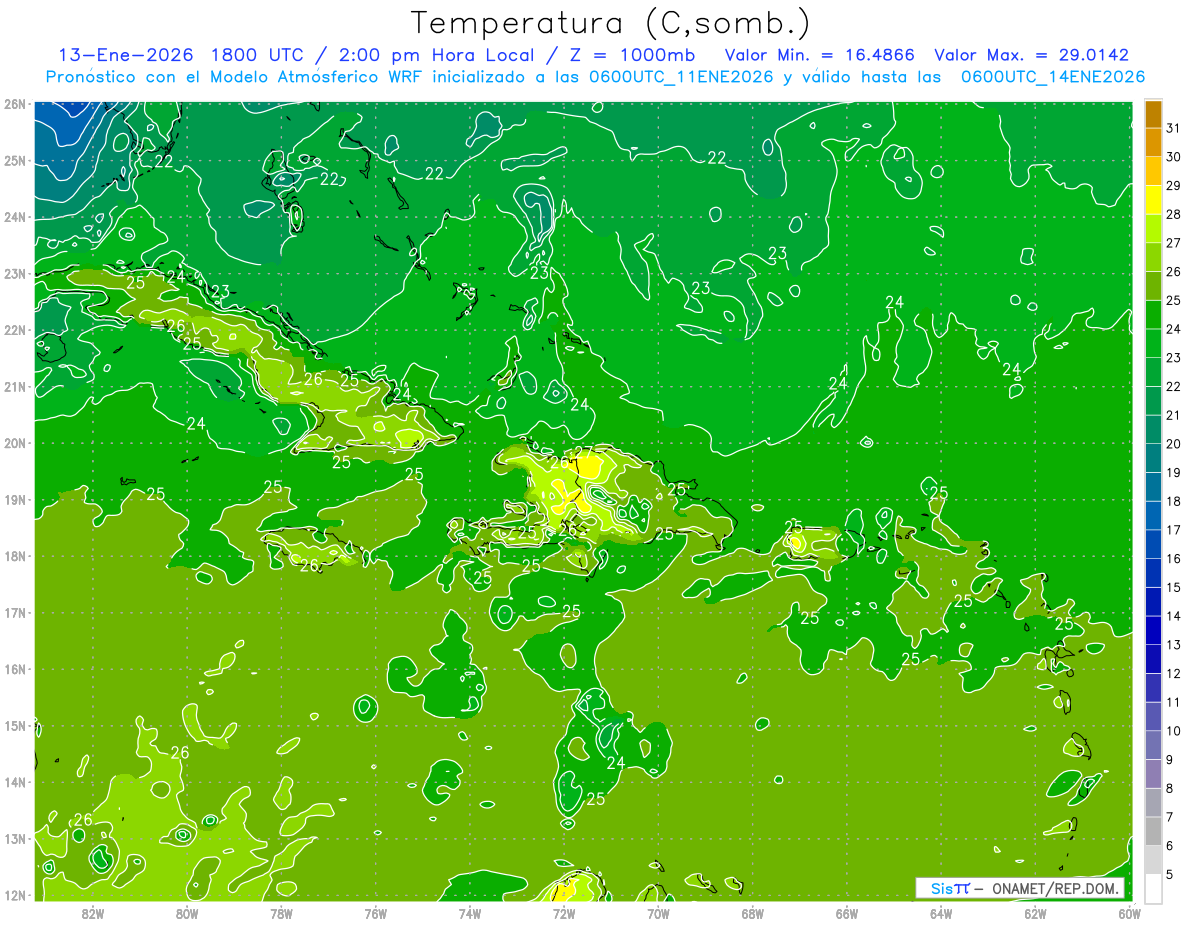The image size is (1200, 927).
Task: Click the '21N' latitude axis label
Action: (x=14, y=386)
